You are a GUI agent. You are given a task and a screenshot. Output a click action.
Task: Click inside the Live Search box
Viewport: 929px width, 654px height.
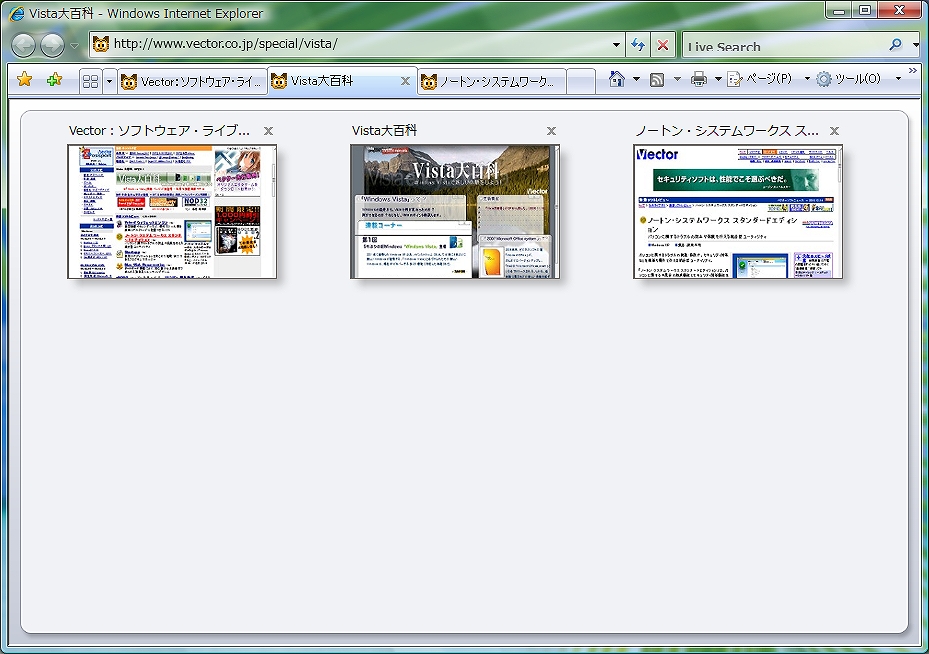[x=783, y=45]
